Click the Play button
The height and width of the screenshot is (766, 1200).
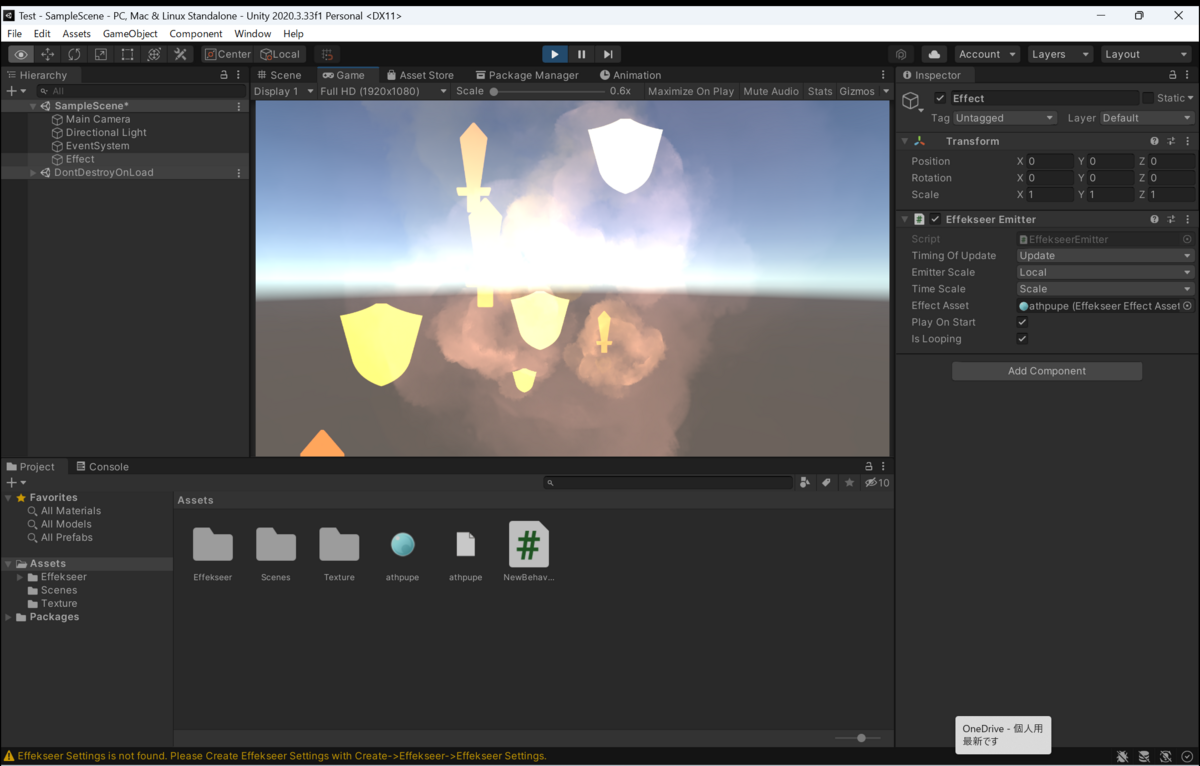tap(555, 54)
